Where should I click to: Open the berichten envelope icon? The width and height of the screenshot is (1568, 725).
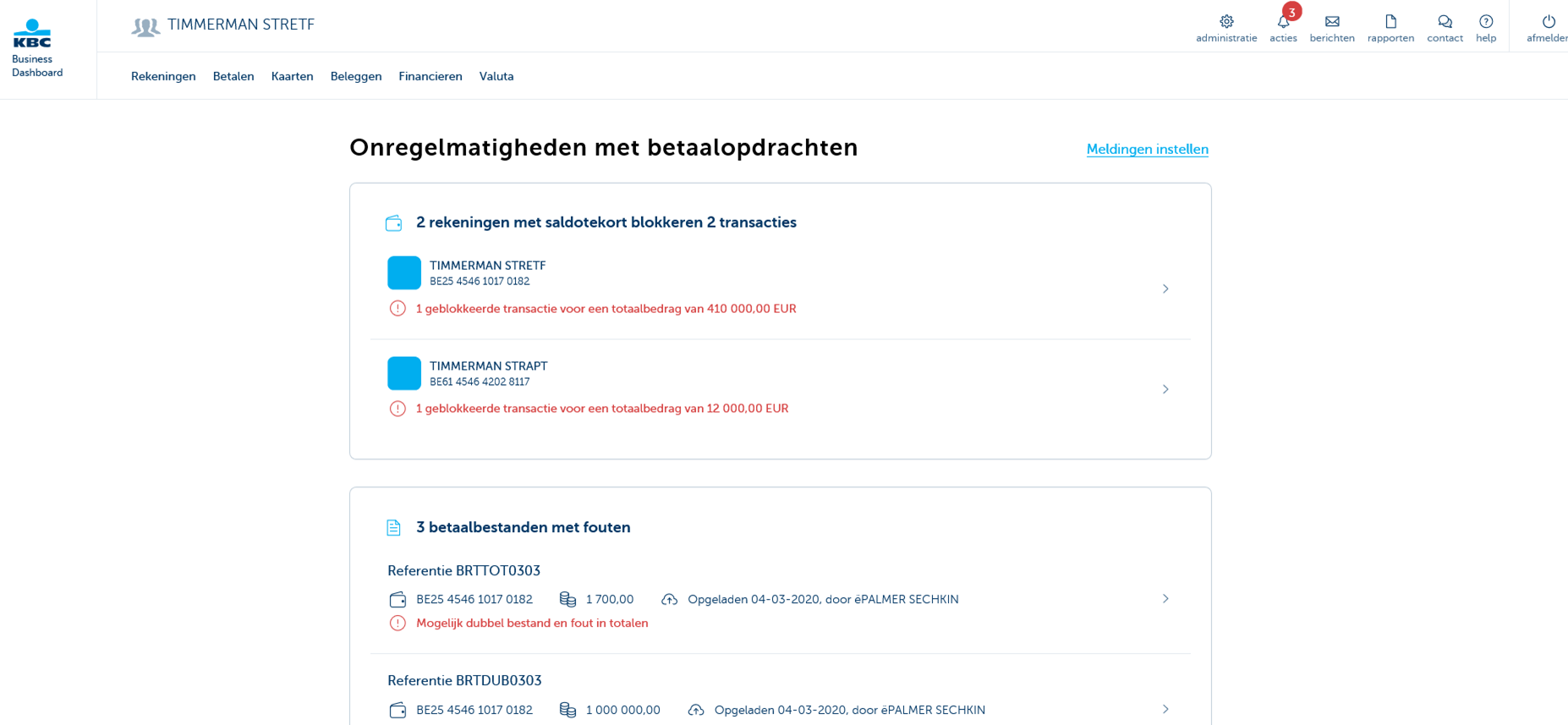[1332, 21]
